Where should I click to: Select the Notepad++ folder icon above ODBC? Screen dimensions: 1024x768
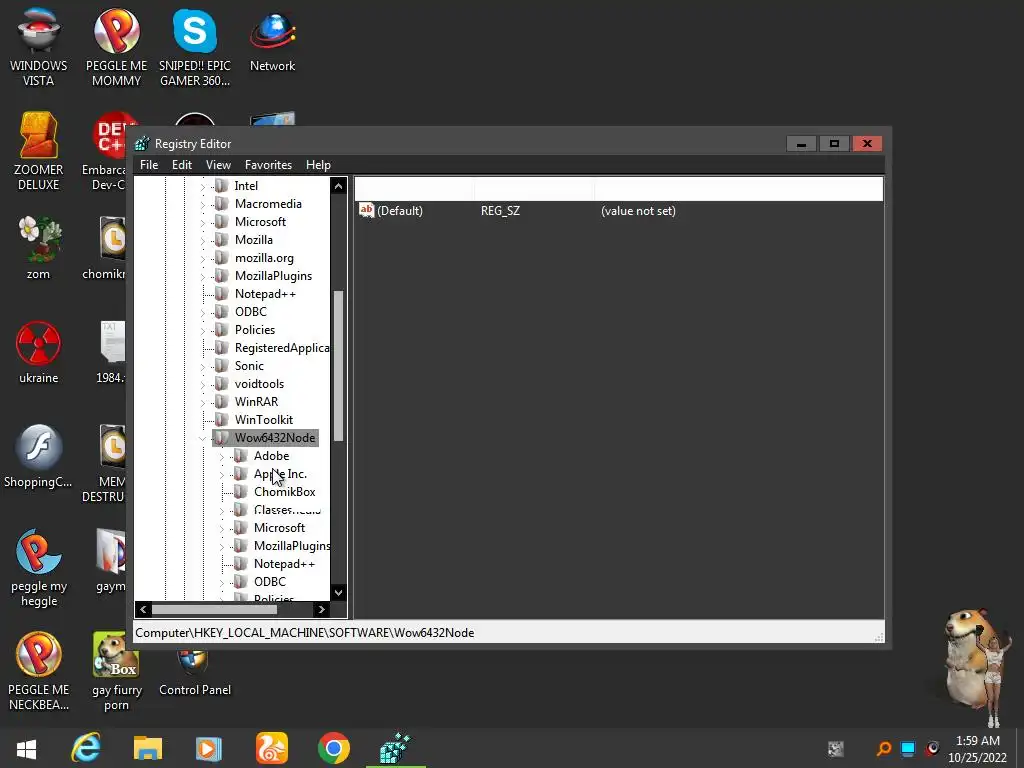222,294
